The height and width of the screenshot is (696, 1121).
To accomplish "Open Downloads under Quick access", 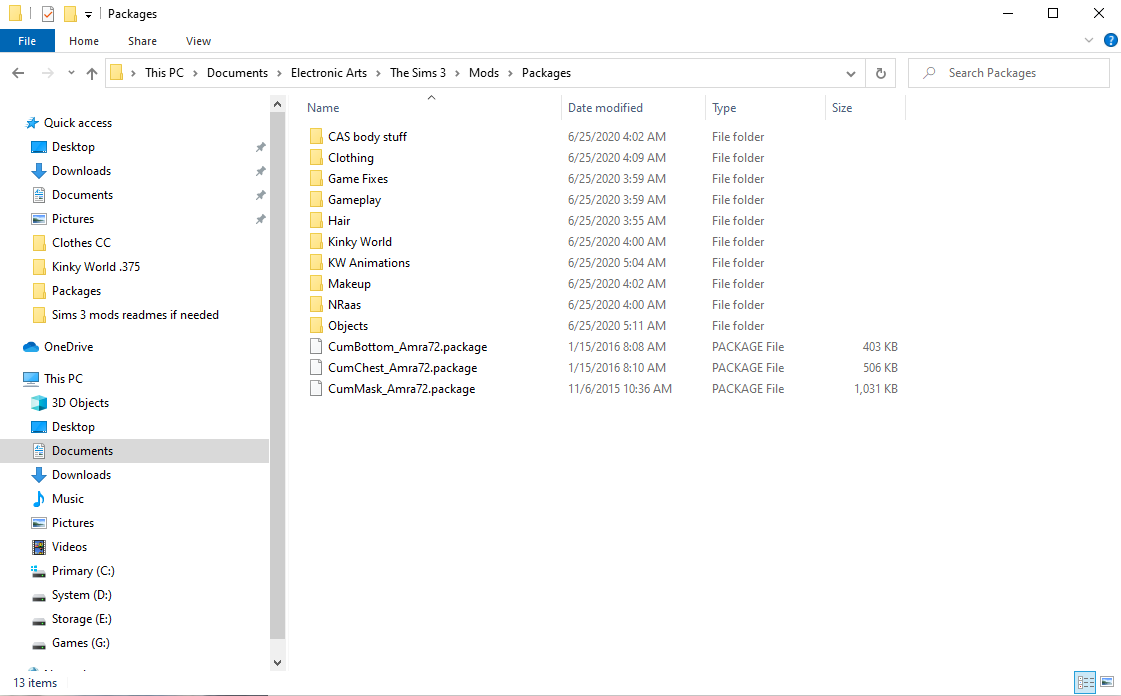I will [81, 171].
